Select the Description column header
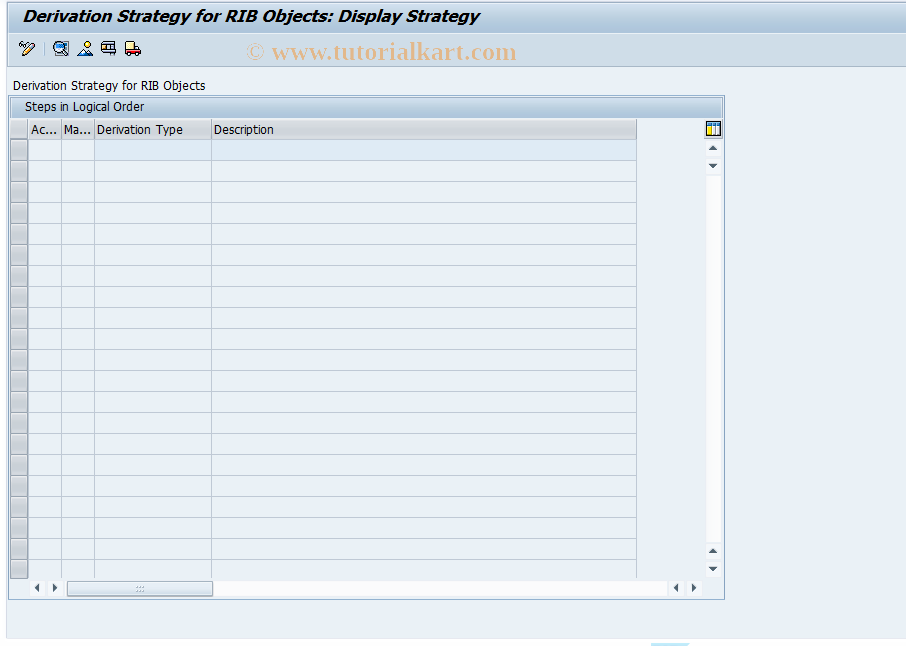The image size is (906, 646). pyautogui.click(x=424, y=129)
